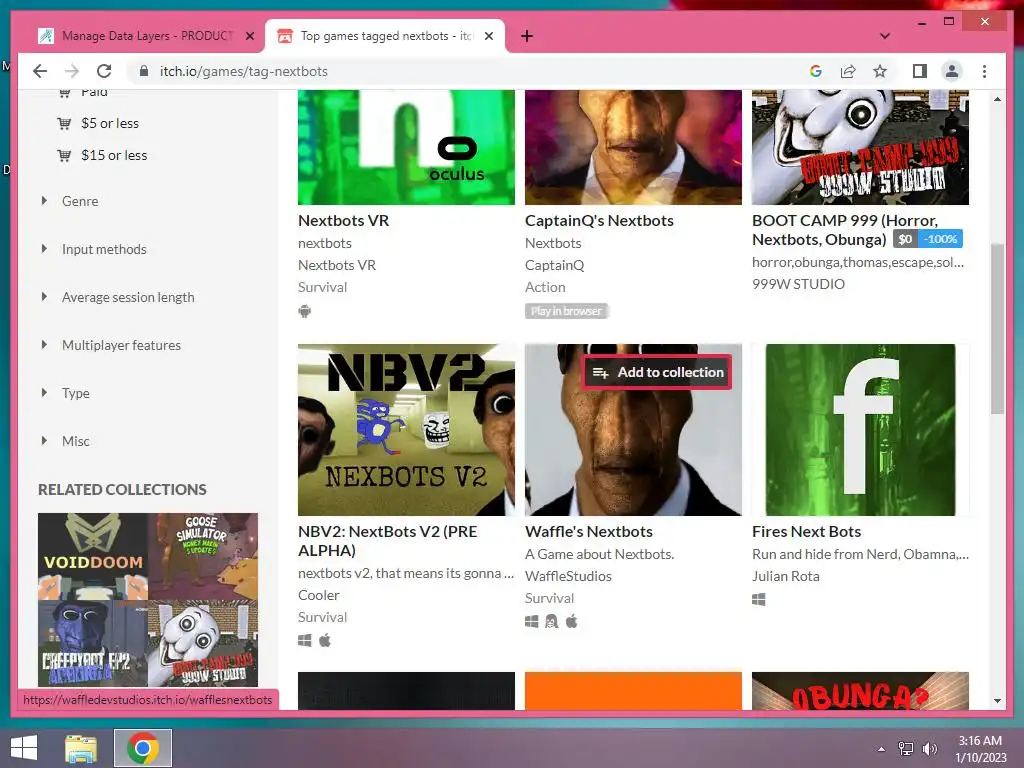
Task: Open 999W STUDIO author link
Action: coord(798,284)
